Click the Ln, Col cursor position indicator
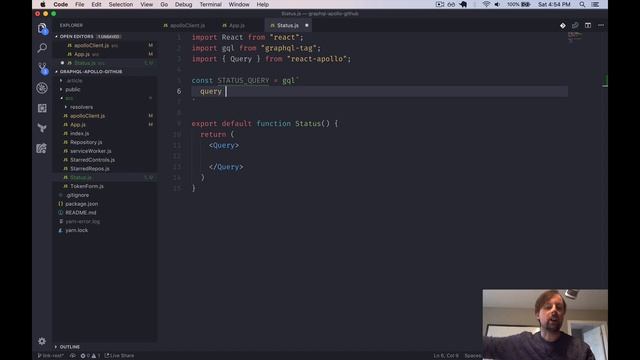This screenshot has width=640, height=360. [446, 356]
